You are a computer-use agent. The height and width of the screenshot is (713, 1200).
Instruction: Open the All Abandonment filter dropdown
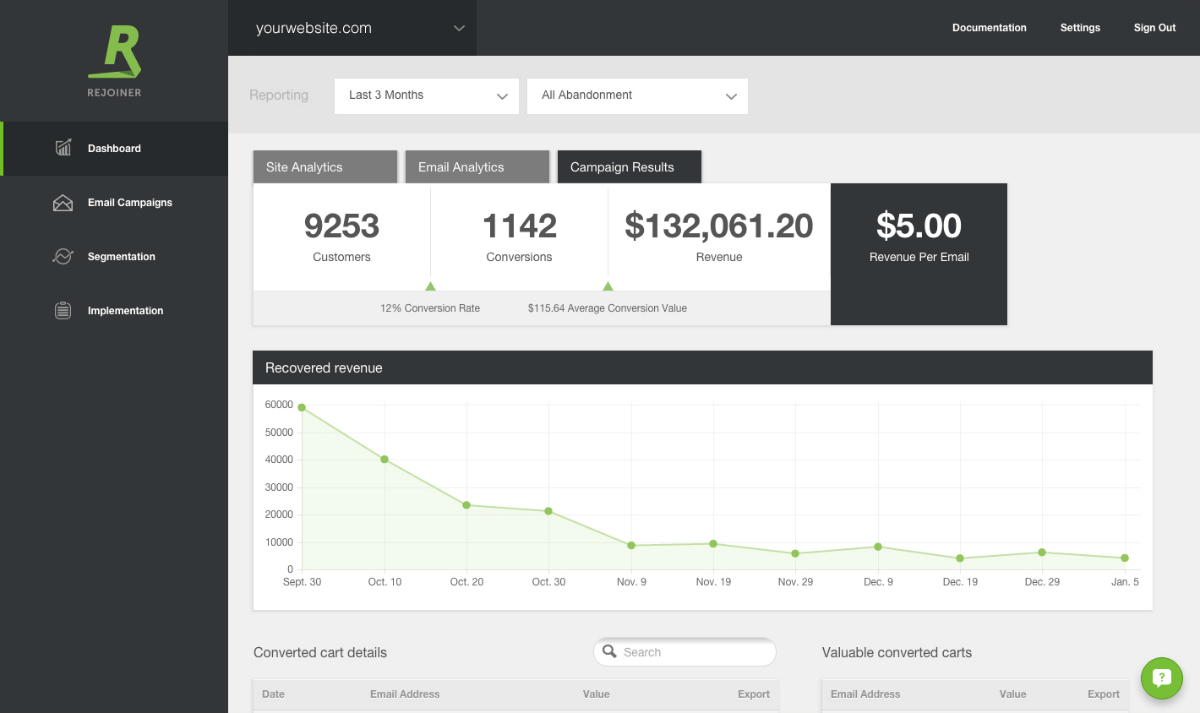pos(637,96)
